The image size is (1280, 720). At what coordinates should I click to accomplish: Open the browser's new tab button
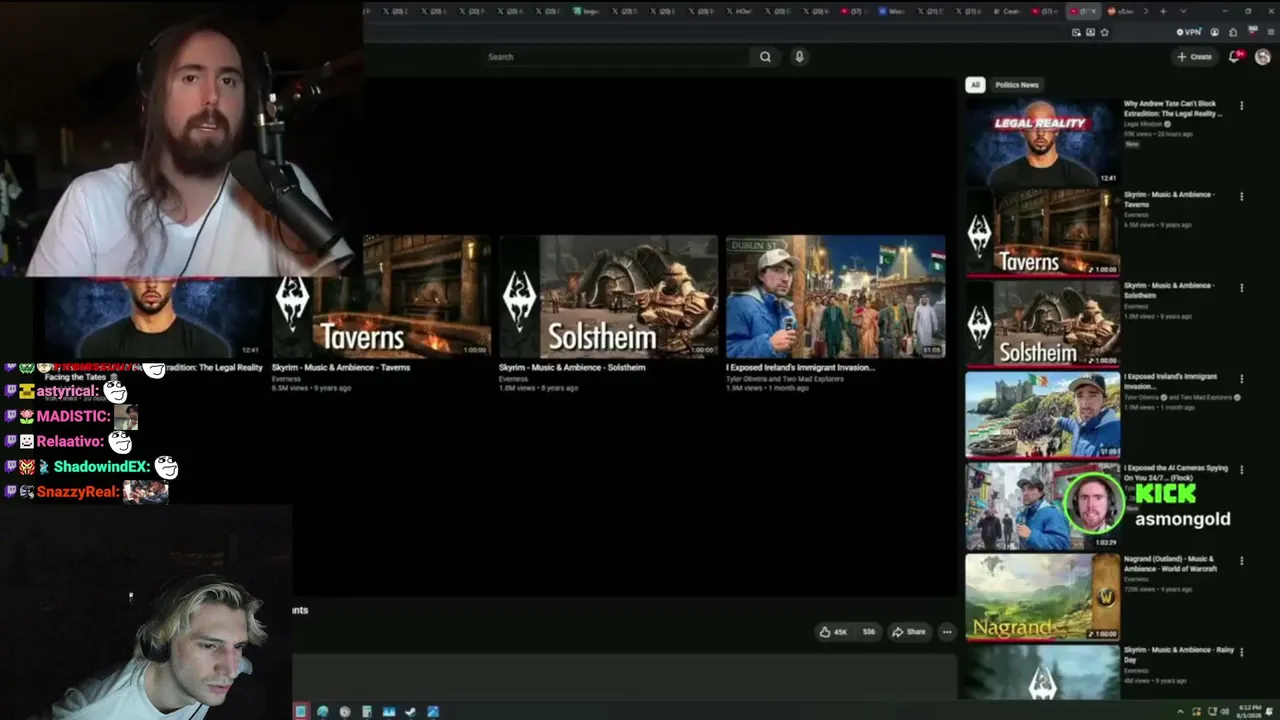[1162, 11]
